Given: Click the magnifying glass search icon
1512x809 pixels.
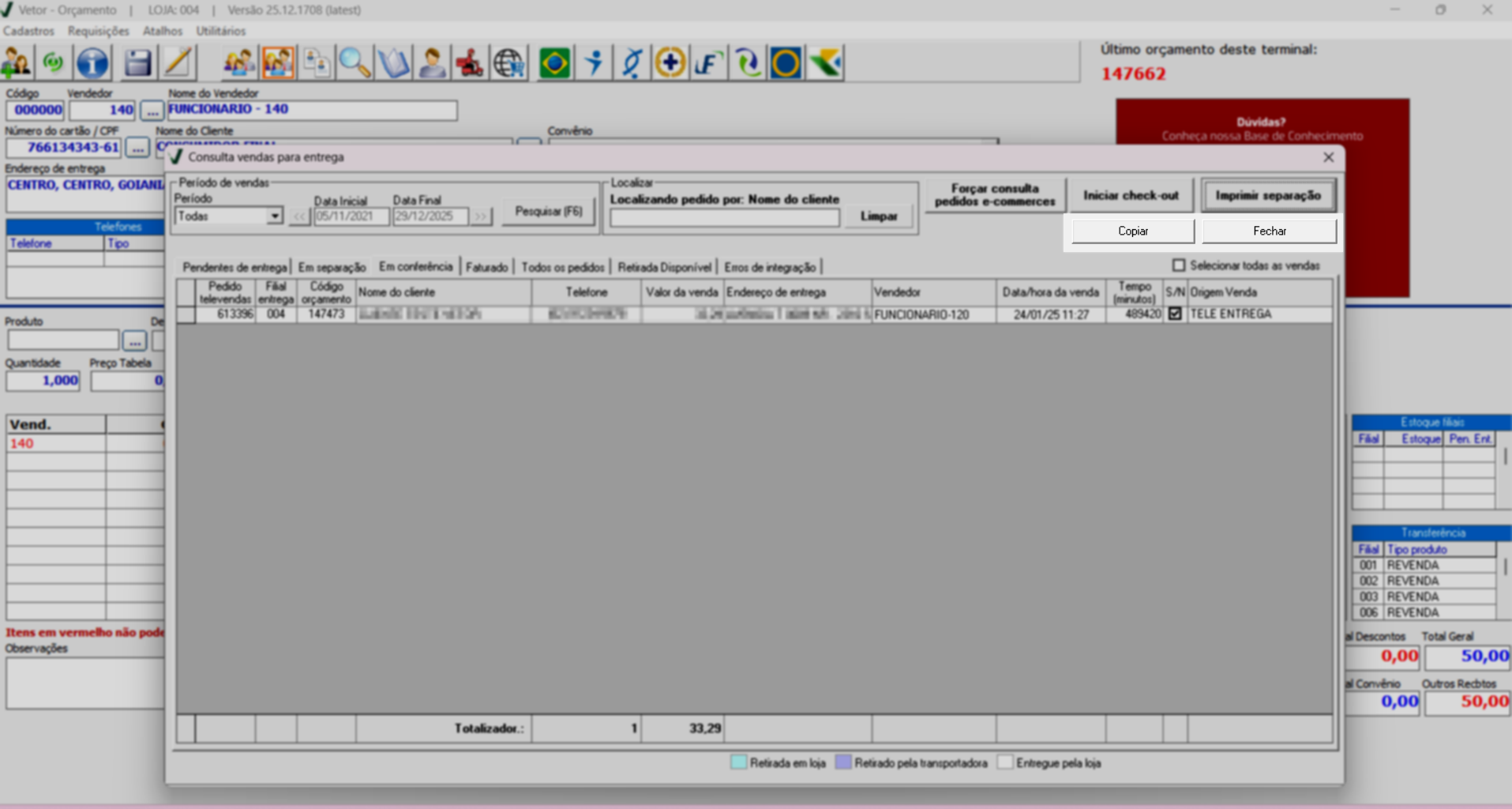Looking at the screenshot, I should pyautogui.click(x=355, y=63).
